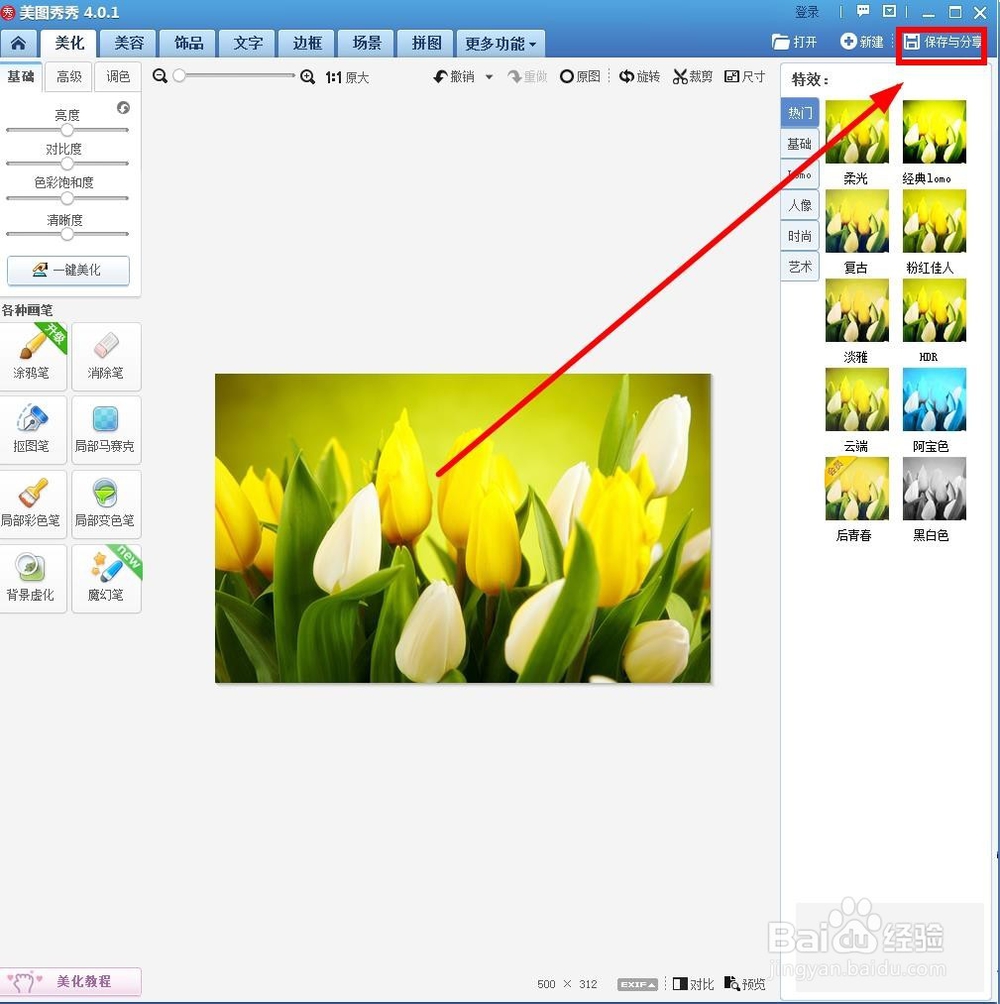Click the 新建 new image button

(862, 42)
